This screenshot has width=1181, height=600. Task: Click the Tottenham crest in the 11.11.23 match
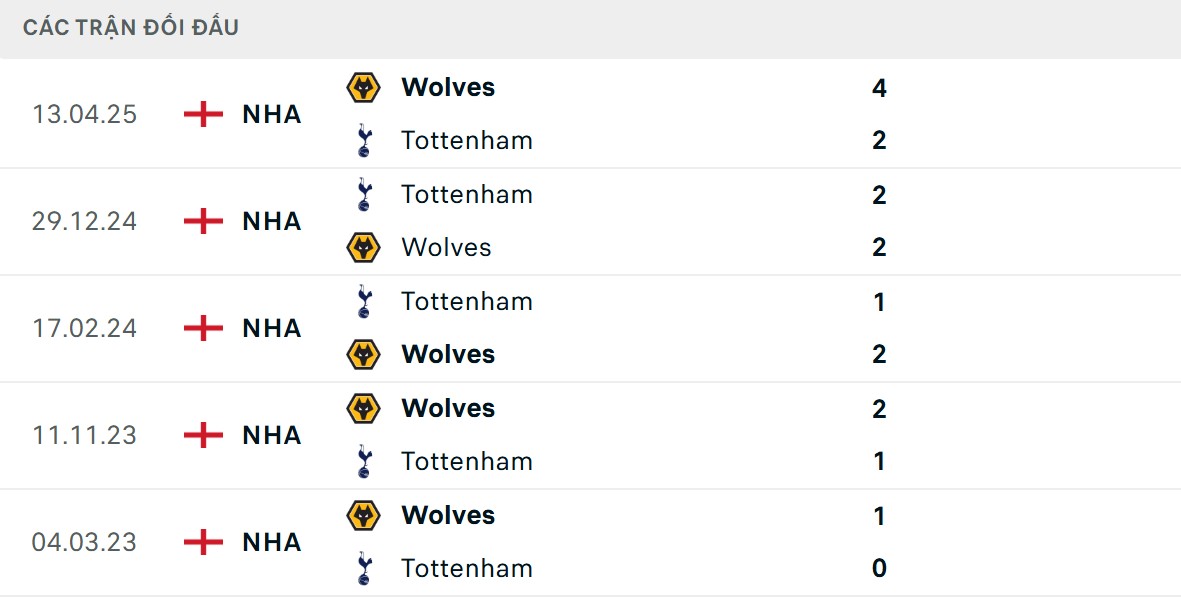coord(363,461)
